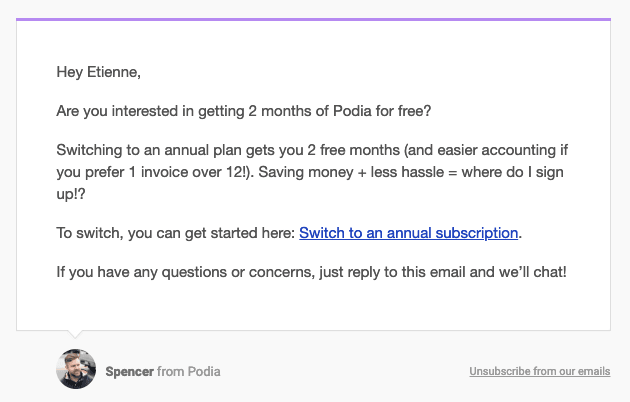
Task: Click the name 'Etienne' in the greeting
Action: pos(112,72)
